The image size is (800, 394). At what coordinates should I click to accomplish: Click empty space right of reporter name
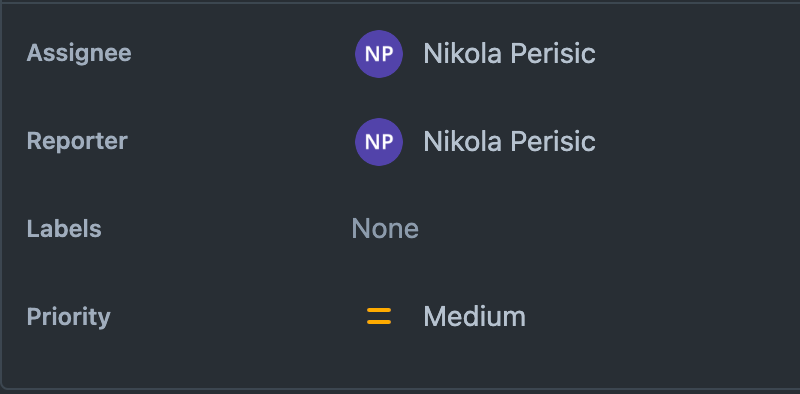point(694,141)
